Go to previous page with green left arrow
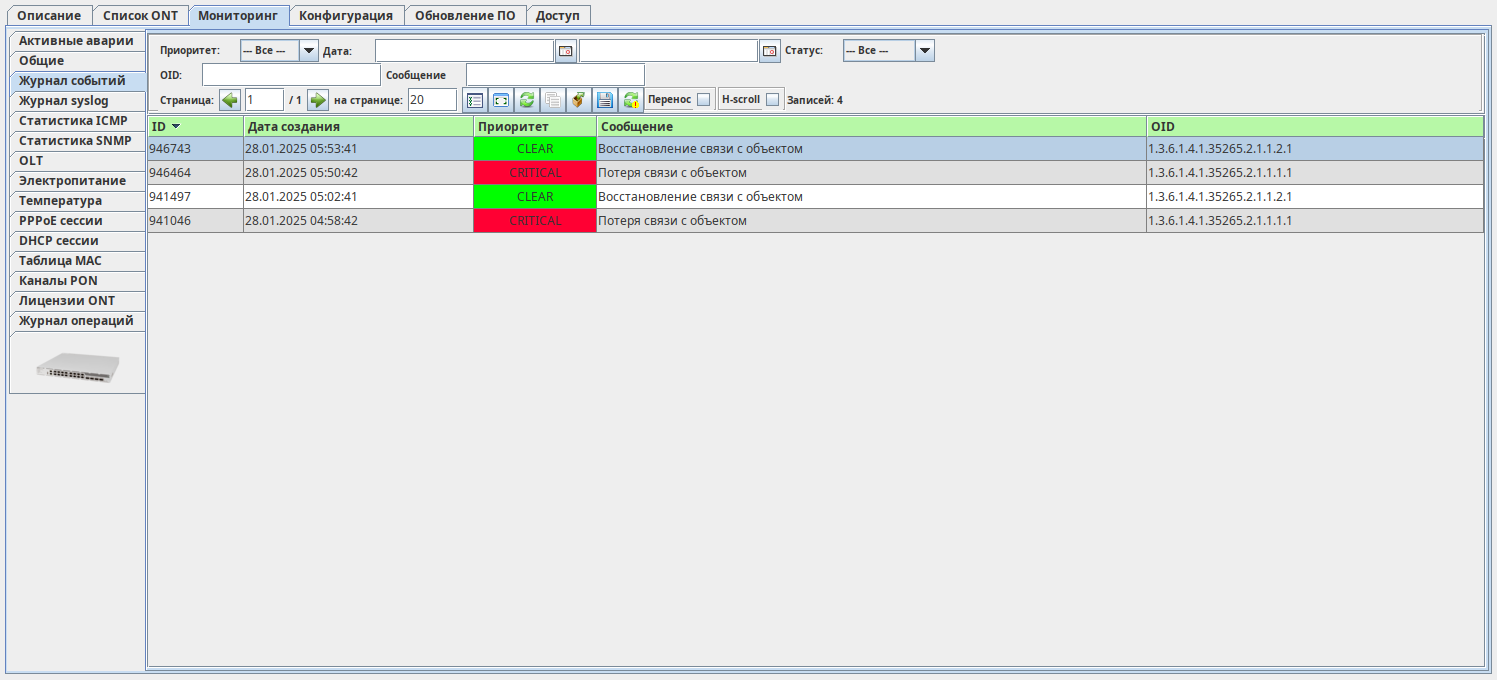1497x680 pixels. point(230,100)
